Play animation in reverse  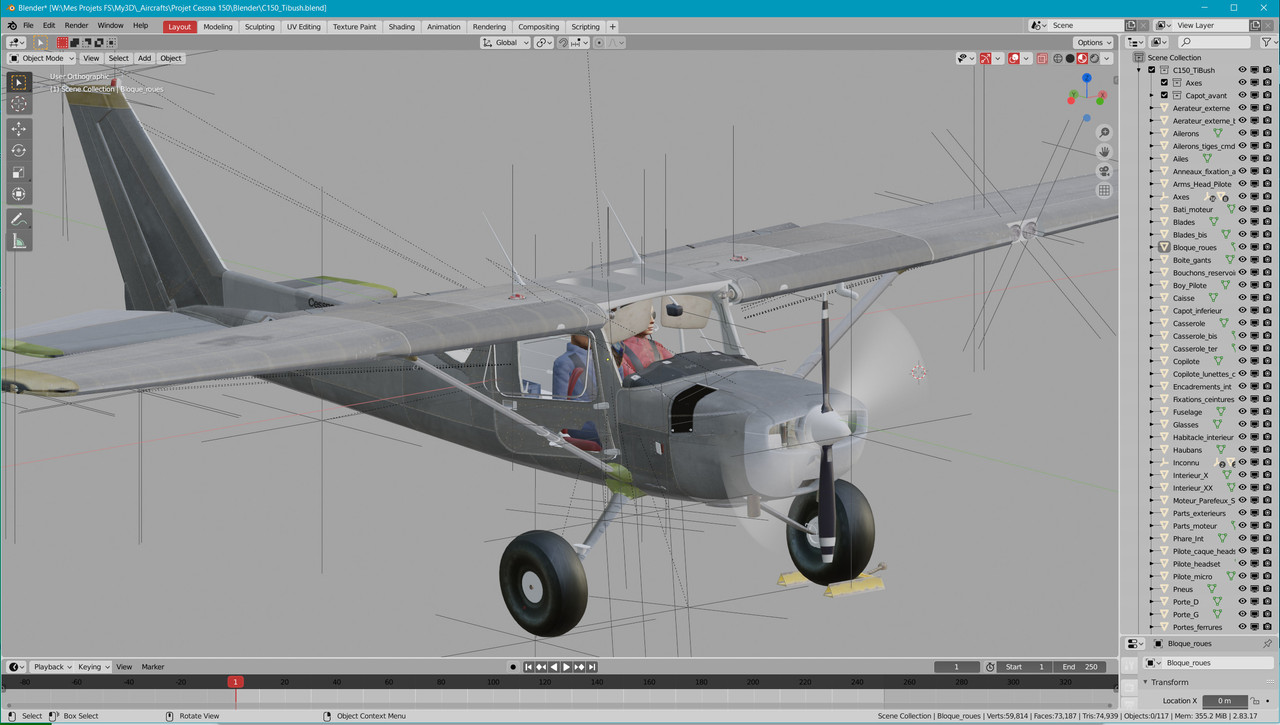click(x=554, y=667)
